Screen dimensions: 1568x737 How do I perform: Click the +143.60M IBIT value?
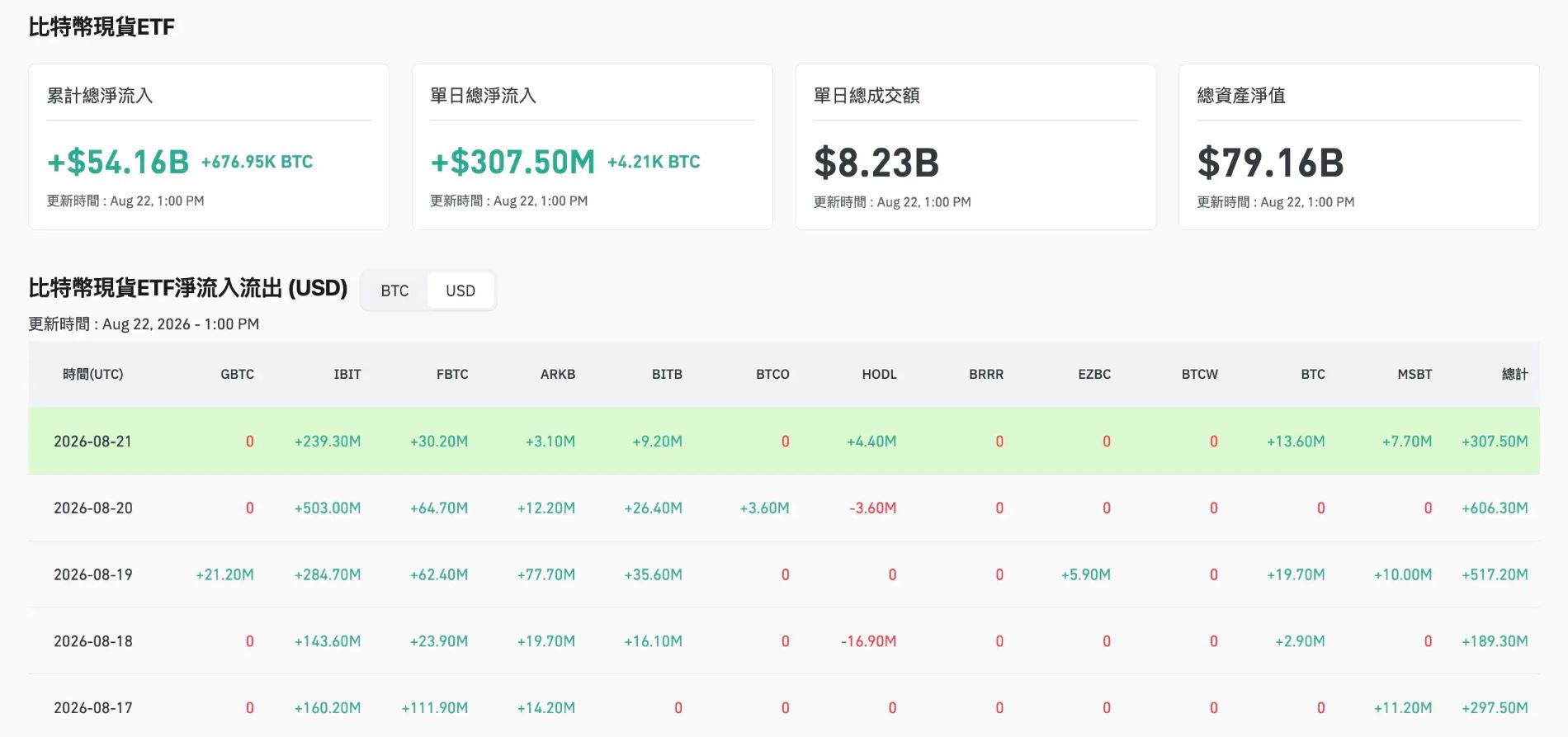pyautogui.click(x=328, y=641)
